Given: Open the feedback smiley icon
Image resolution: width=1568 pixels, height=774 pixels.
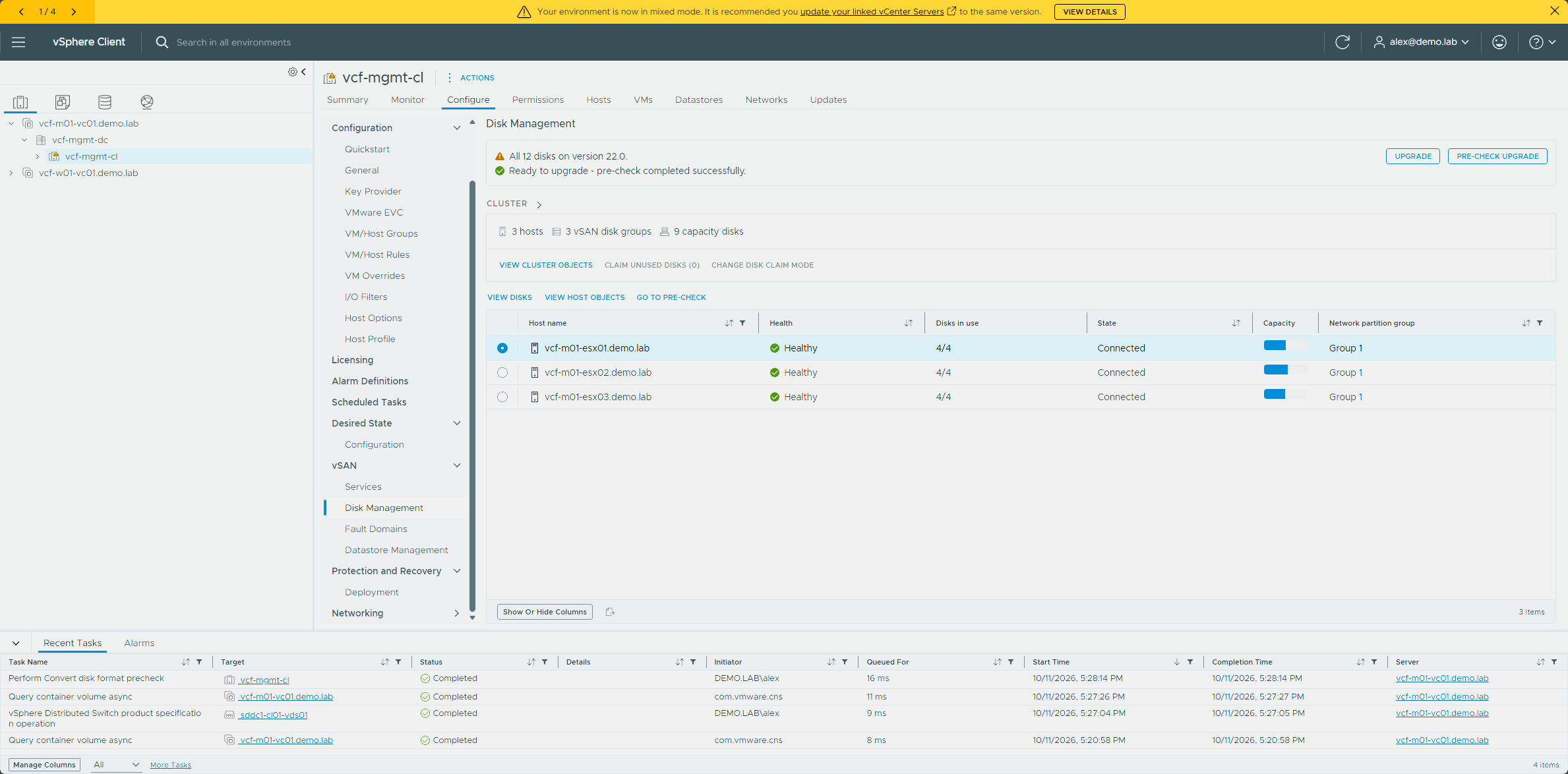Looking at the screenshot, I should (x=1499, y=42).
